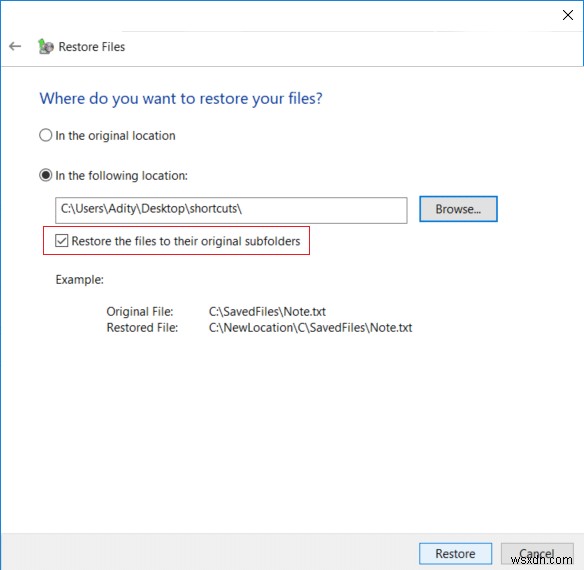Go back with the arrow icon
The height and width of the screenshot is (570, 584).
coord(15,46)
